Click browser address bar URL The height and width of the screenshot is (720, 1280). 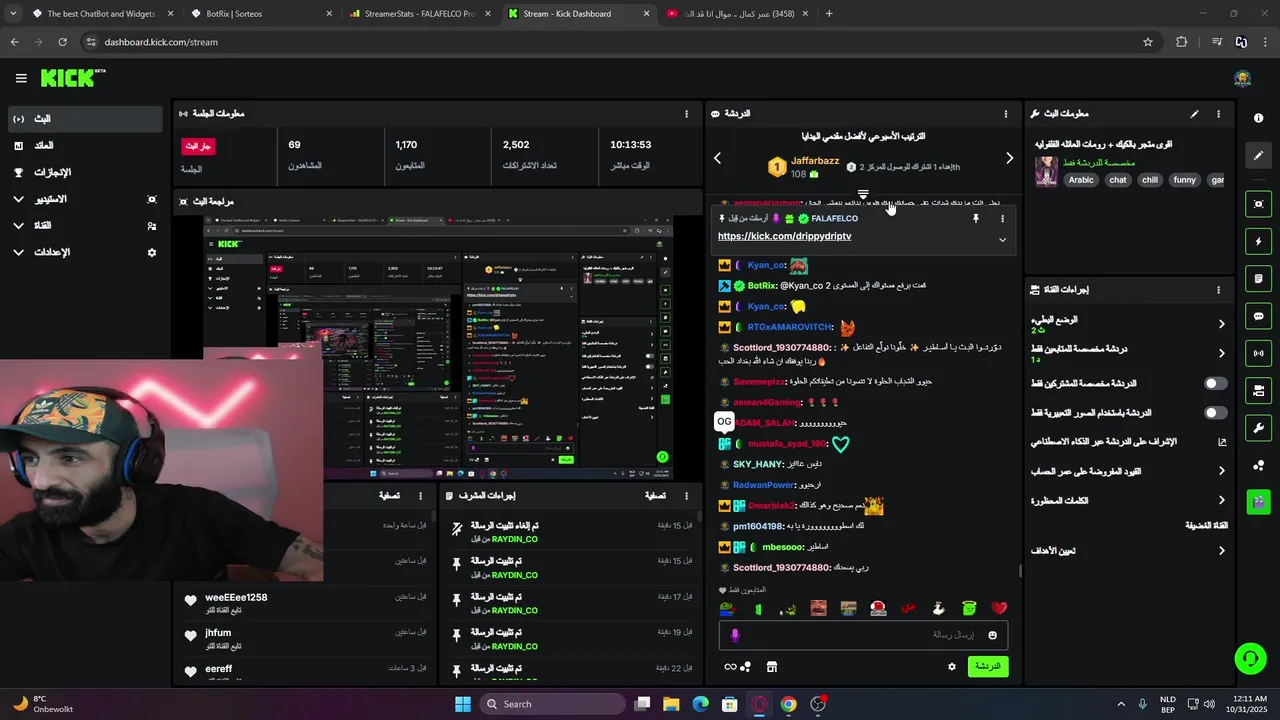coord(161,42)
